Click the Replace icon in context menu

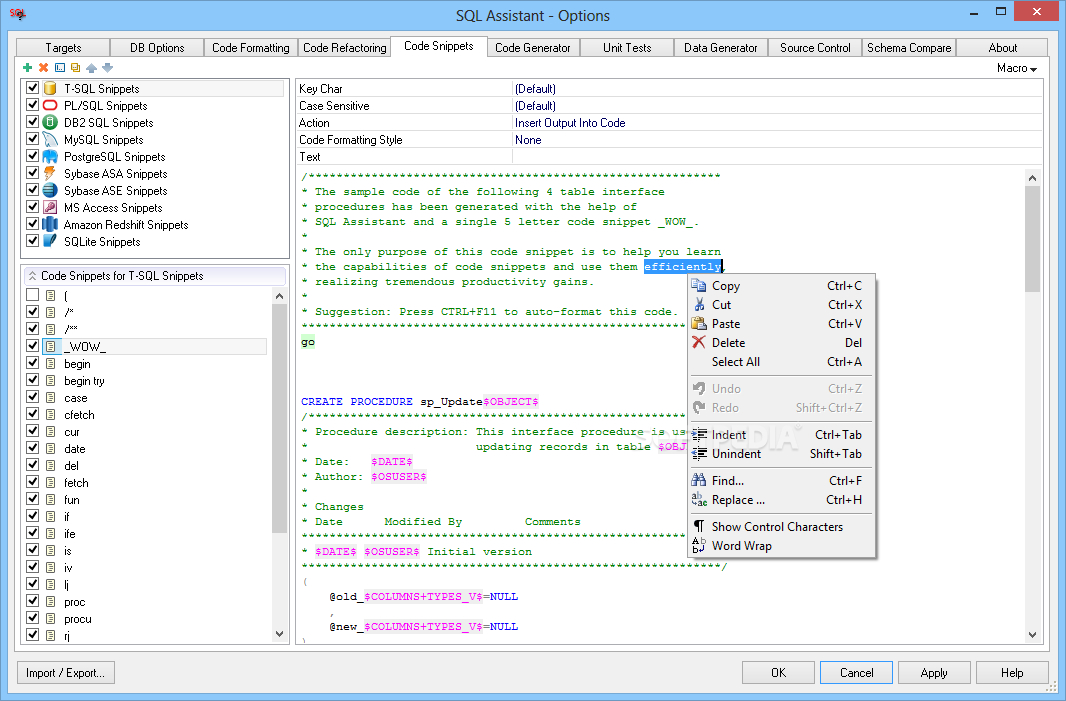click(x=699, y=500)
